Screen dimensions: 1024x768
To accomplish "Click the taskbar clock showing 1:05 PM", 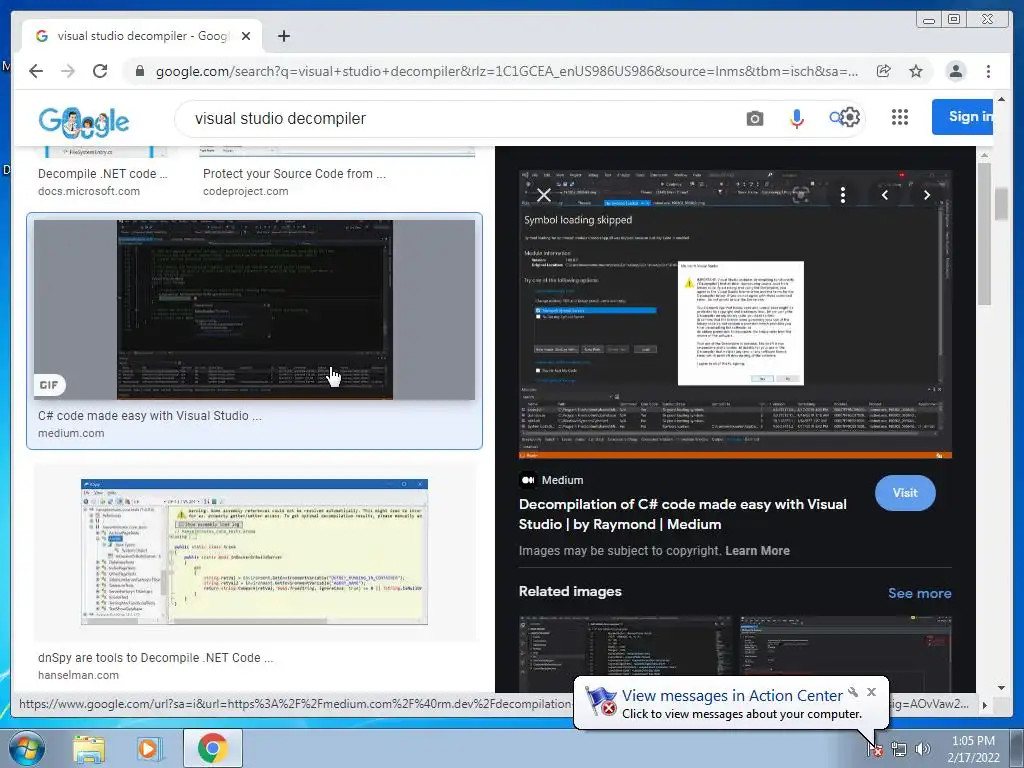I will (973, 749).
